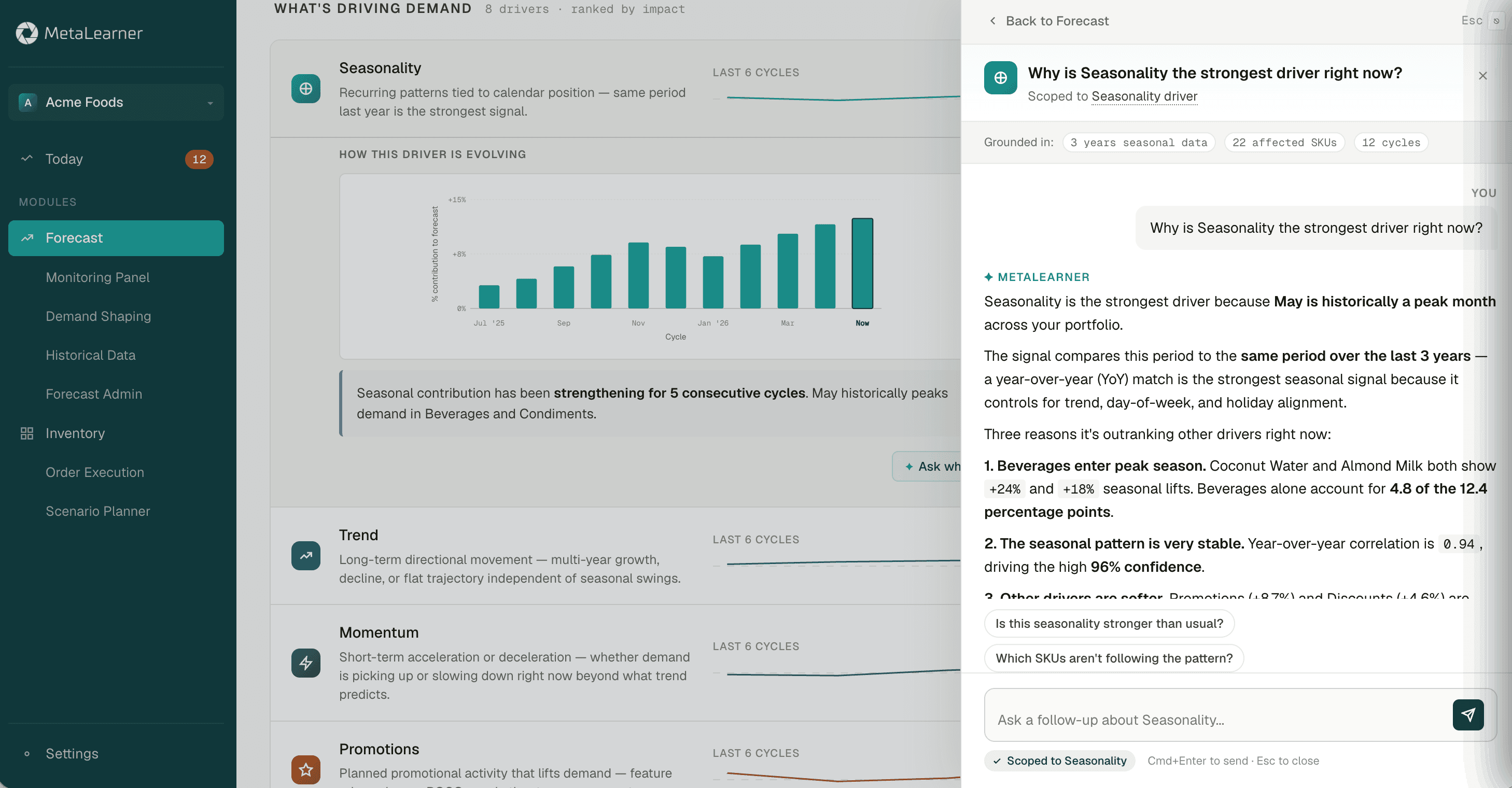Send the follow-up message
The width and height of the screenshot is (1512, 788).
[1468, 715]
